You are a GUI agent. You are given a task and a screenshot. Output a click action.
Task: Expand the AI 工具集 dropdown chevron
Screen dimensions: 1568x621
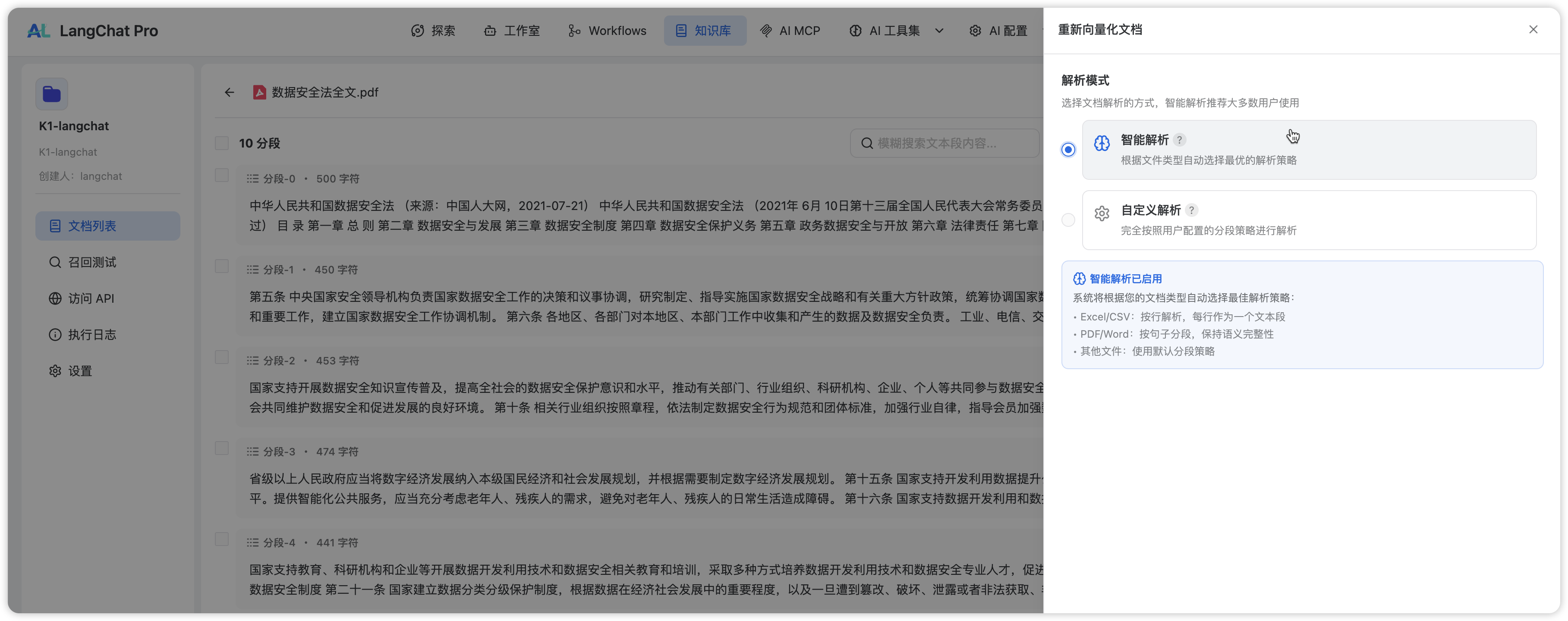point(938,31)
